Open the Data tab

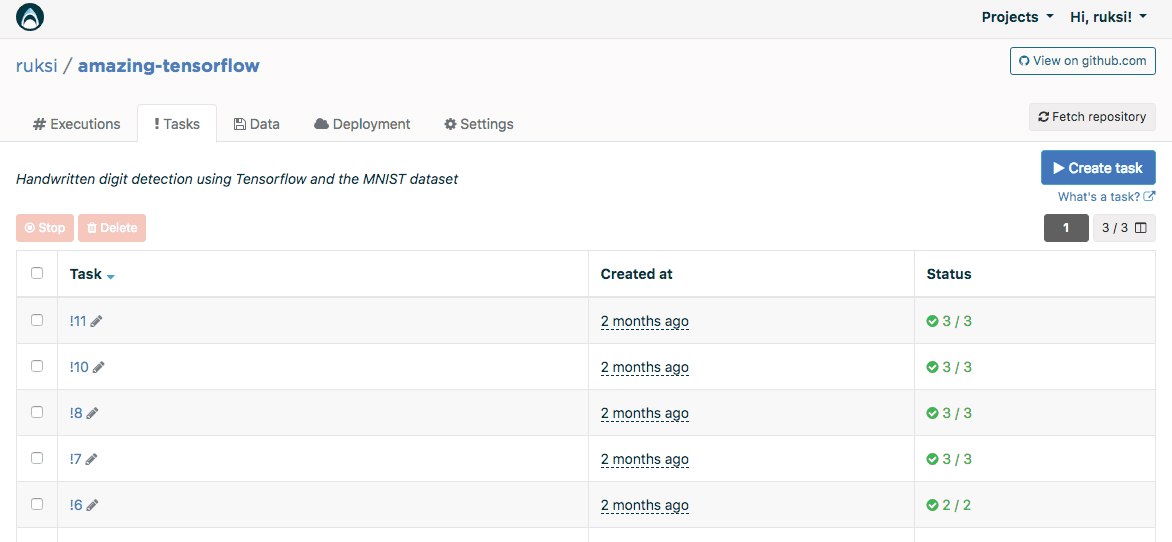click(256, 124)
